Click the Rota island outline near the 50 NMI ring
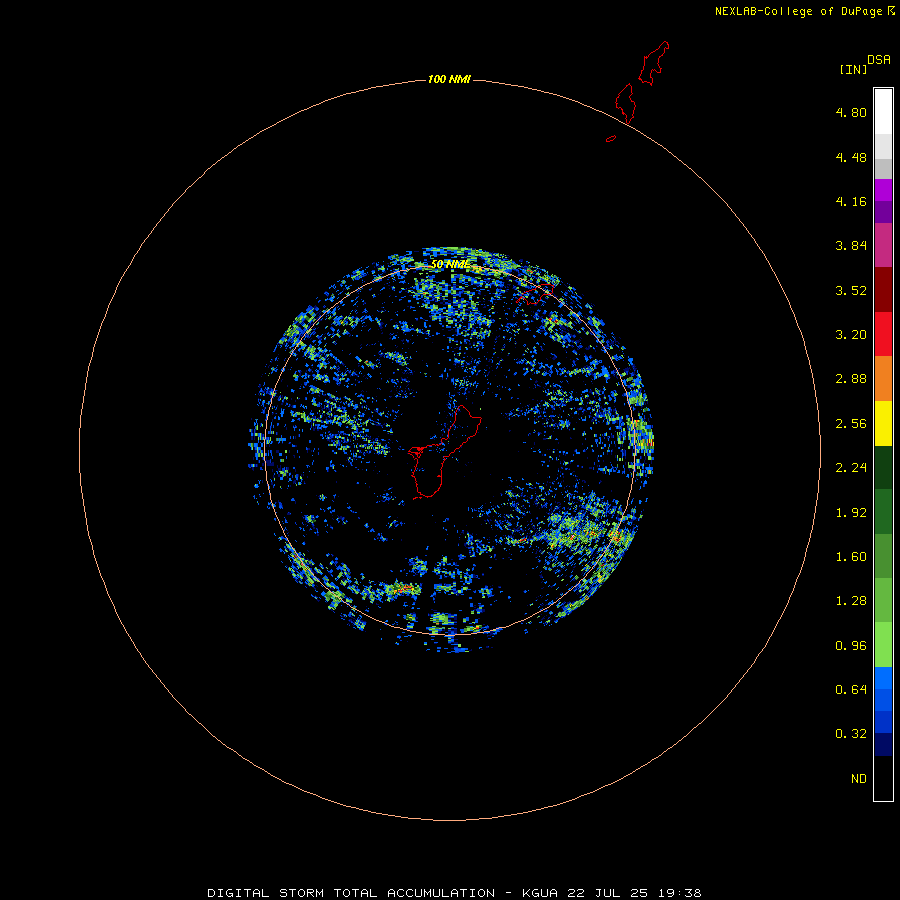The width and height of the screenshot is (900, 900). click(x=535, y=294)
